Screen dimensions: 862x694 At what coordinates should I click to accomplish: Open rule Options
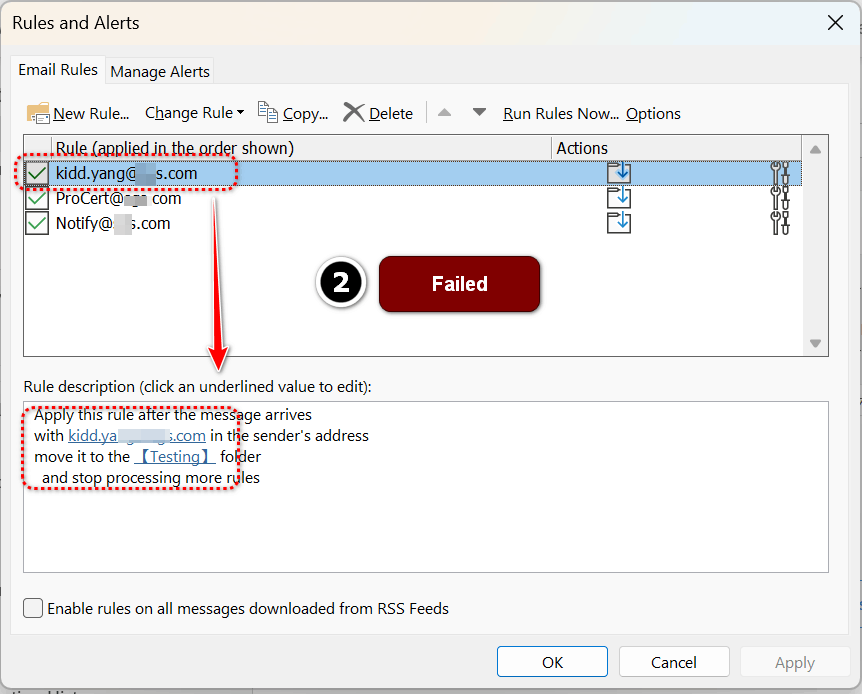653,113
